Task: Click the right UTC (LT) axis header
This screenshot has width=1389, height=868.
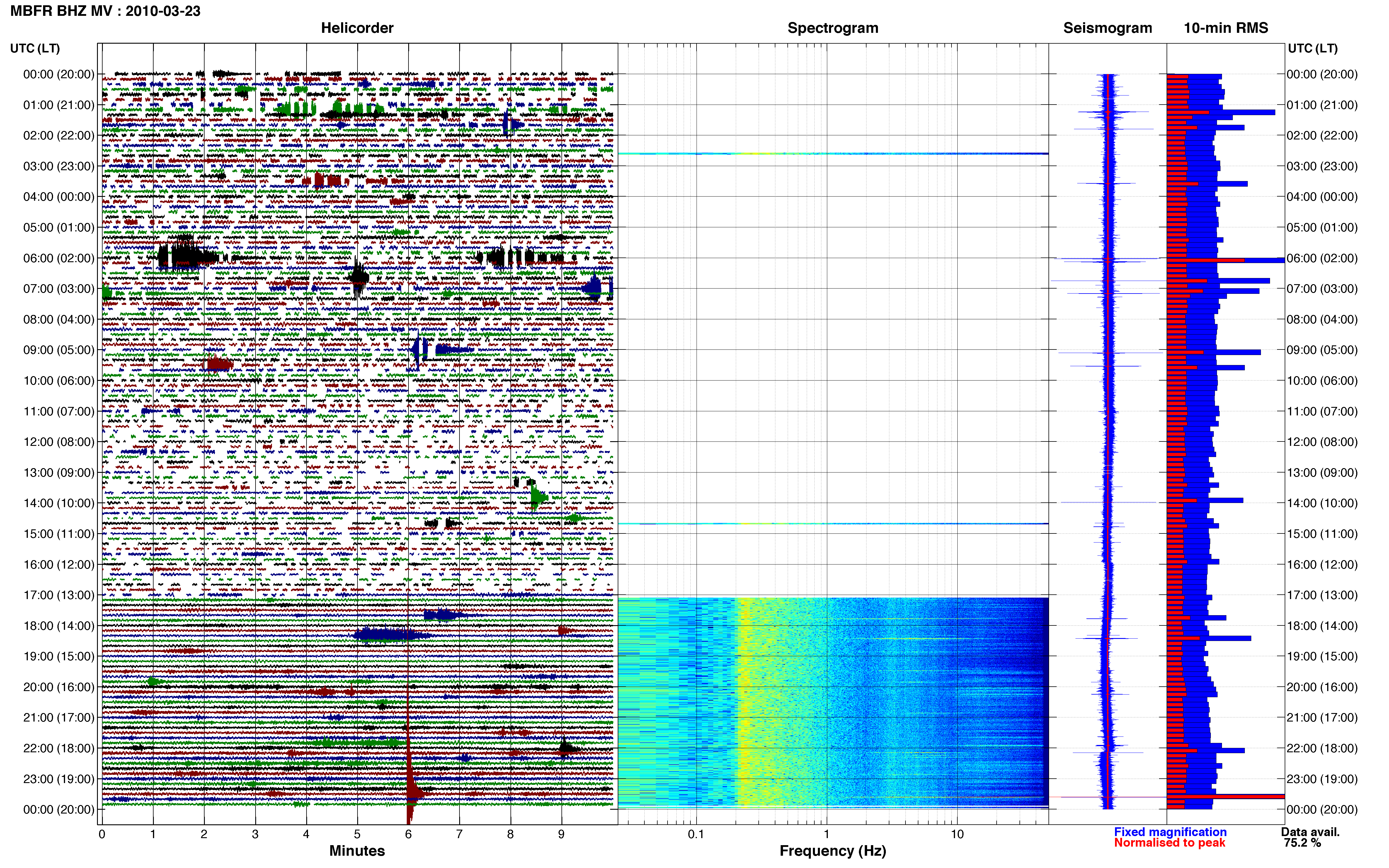Action: click(1313, 48)
